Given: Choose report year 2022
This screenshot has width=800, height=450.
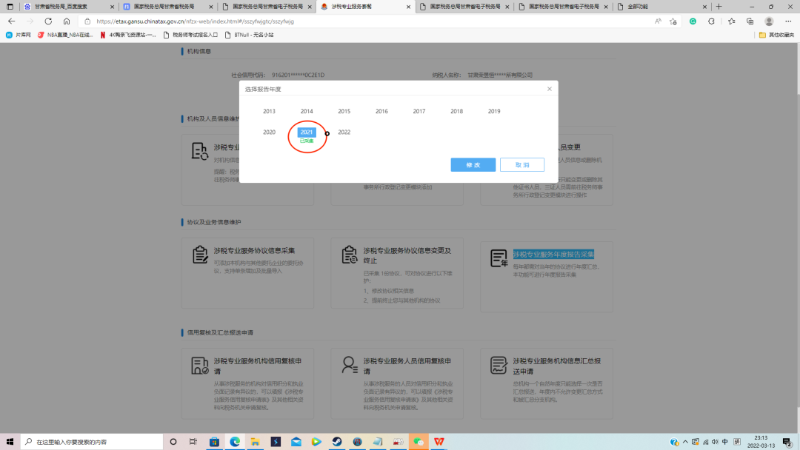Looking at the screenshot, I should 344,132.
